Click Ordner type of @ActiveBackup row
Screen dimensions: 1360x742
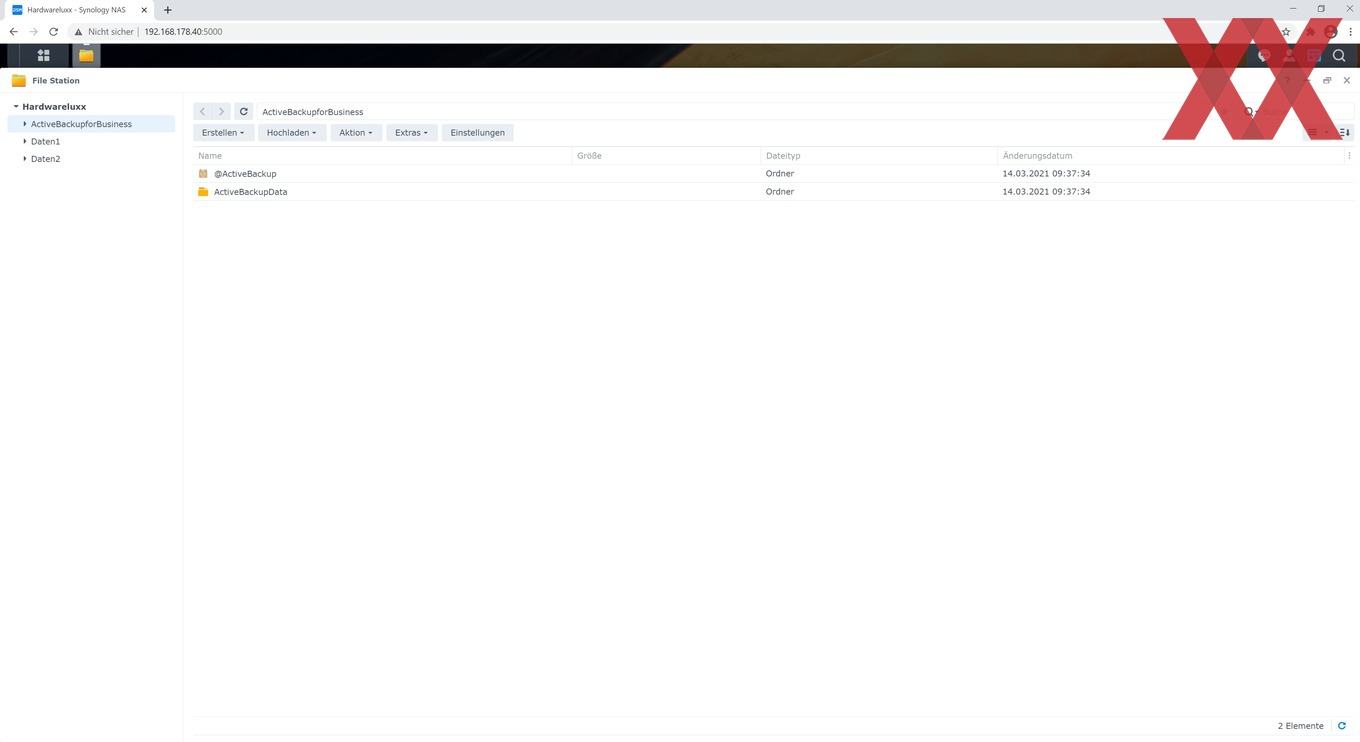pyautogui.click(x=780, y=174)
